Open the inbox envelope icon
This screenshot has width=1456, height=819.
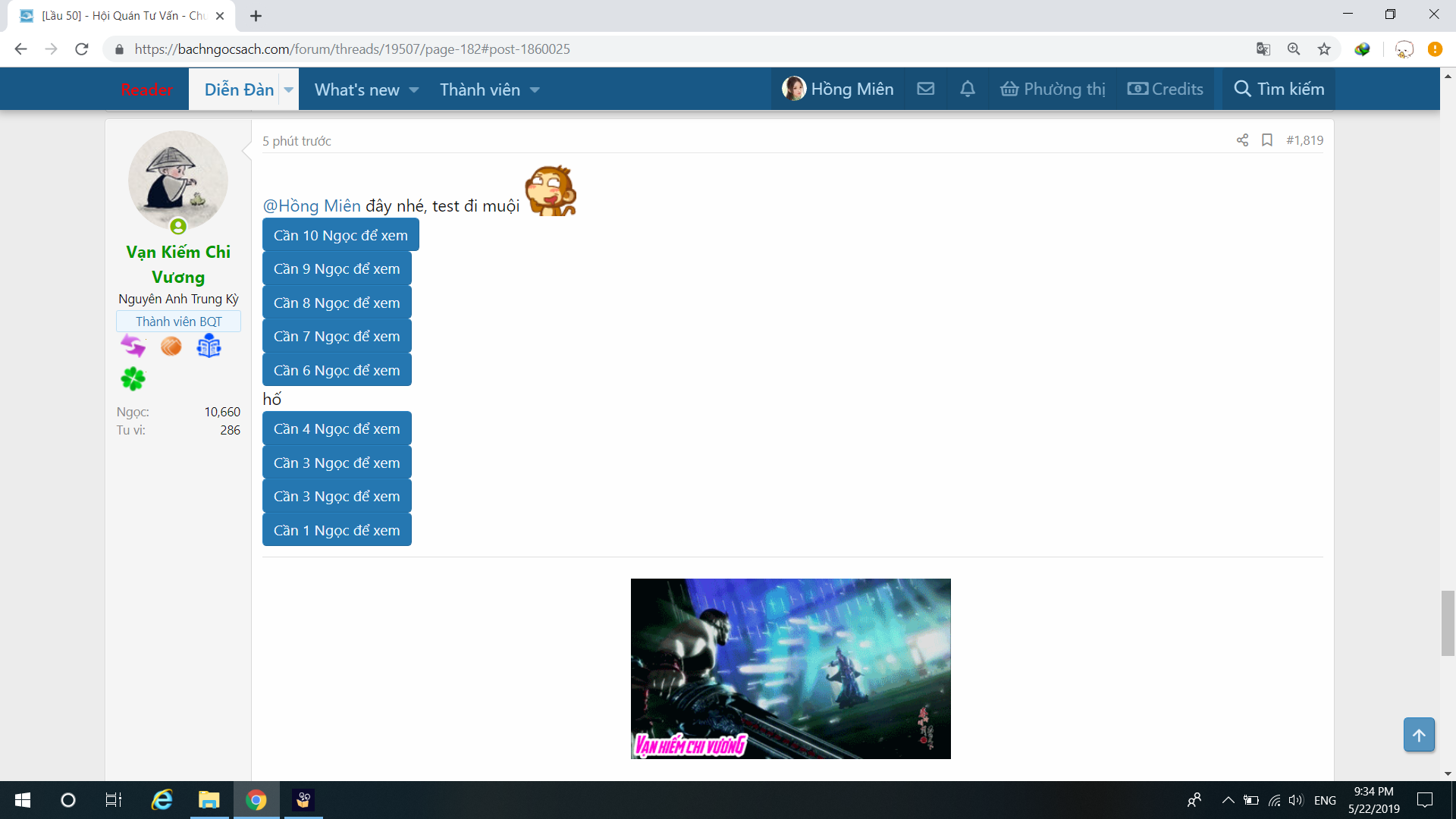[925, 89]
